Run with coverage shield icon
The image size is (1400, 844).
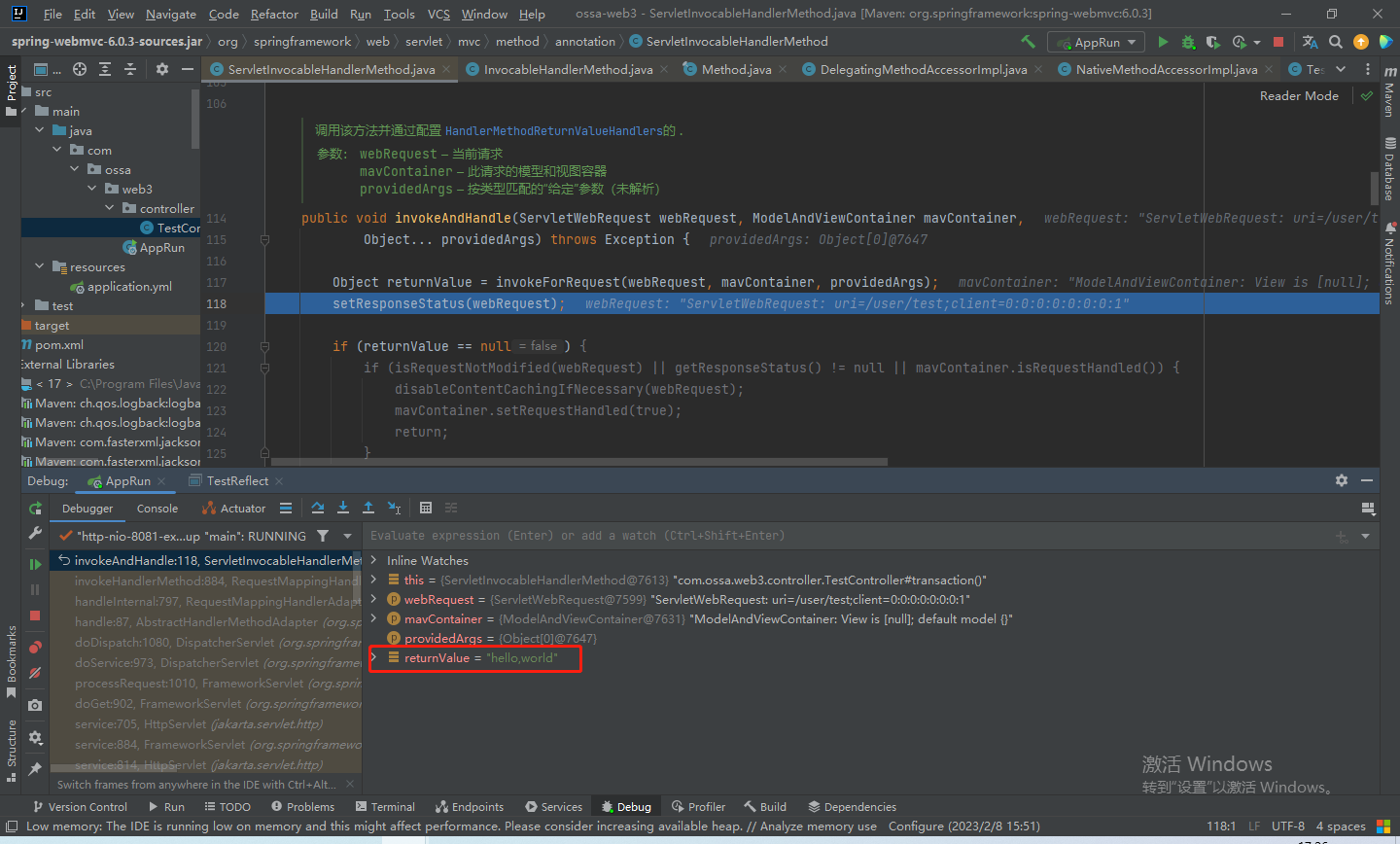point(1212,42)
